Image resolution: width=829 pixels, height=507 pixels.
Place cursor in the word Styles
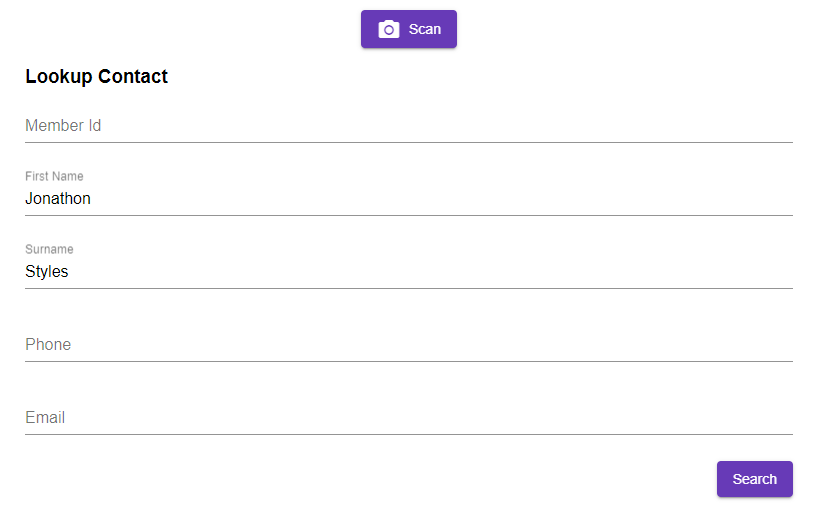pos(47,272)
